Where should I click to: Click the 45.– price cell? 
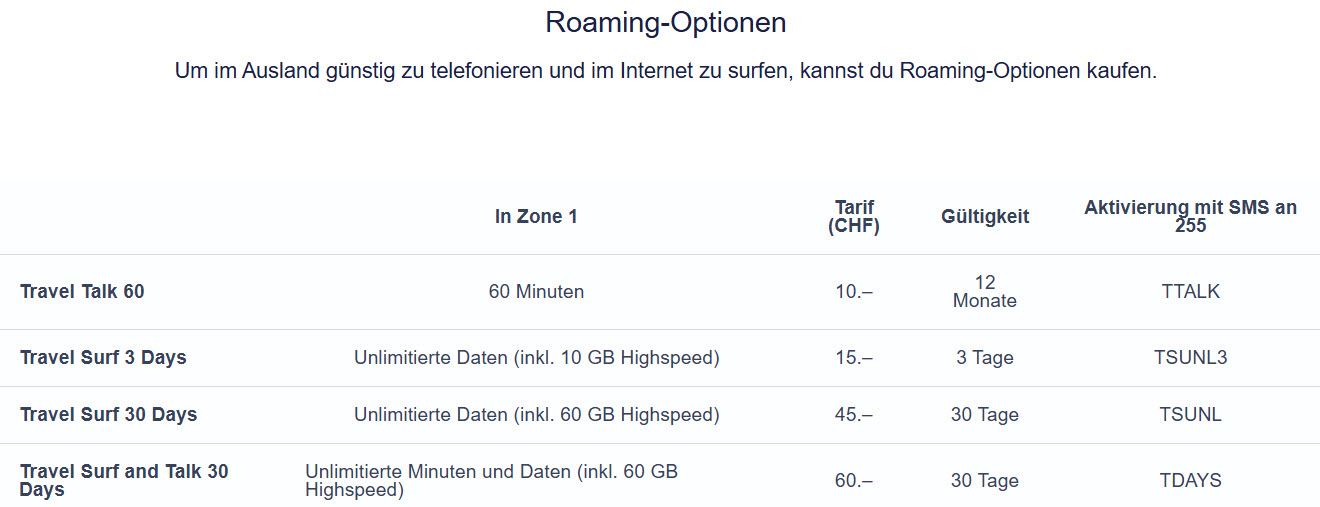[854, 414]
